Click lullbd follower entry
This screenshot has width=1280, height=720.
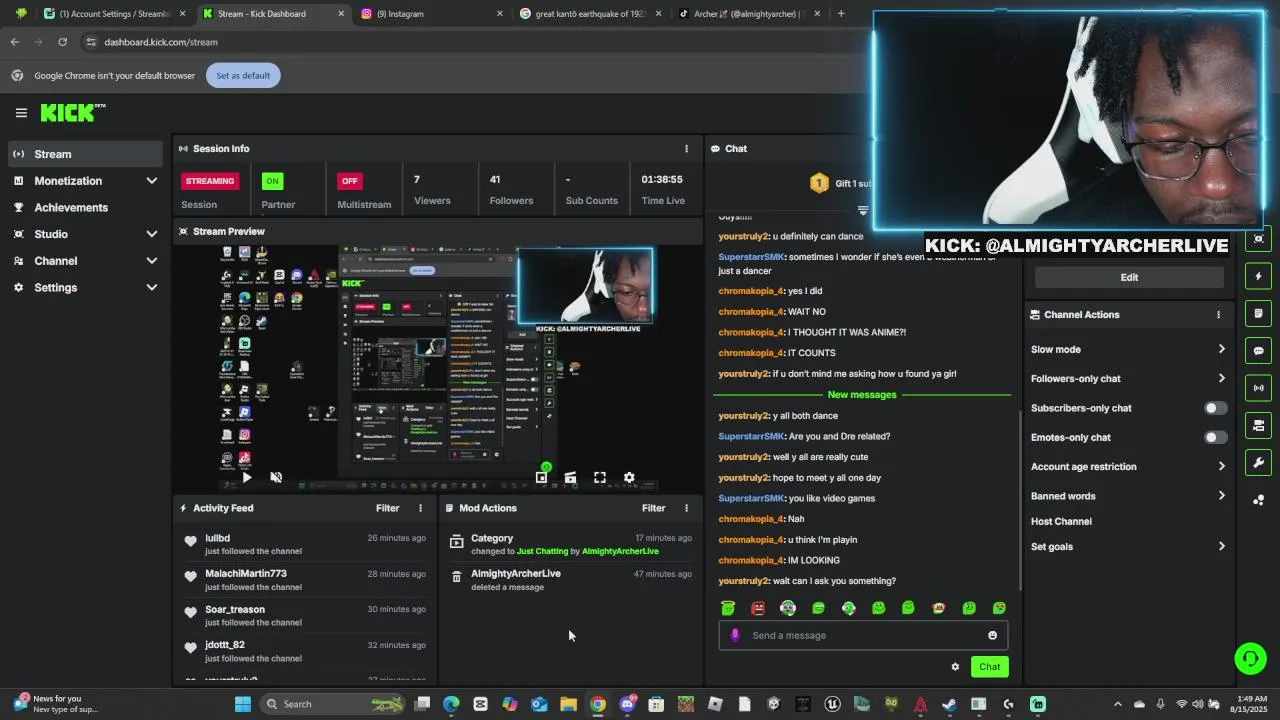(x=305, y=544)
